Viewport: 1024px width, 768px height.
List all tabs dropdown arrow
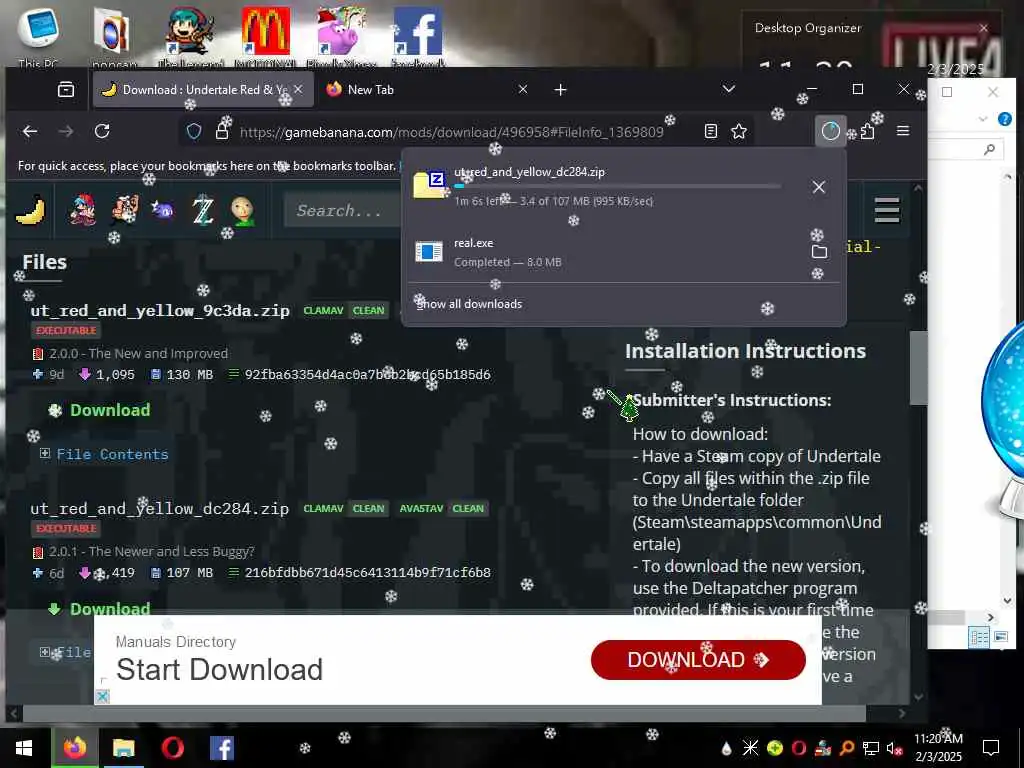pyautogui.click(x=729, y=89)
